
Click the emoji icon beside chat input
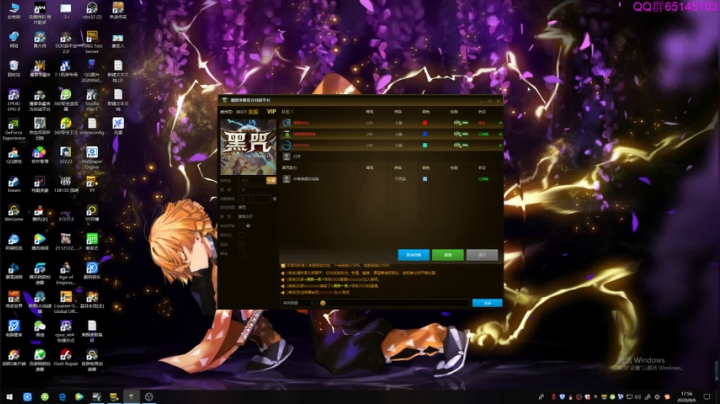[x=323, y=303]
